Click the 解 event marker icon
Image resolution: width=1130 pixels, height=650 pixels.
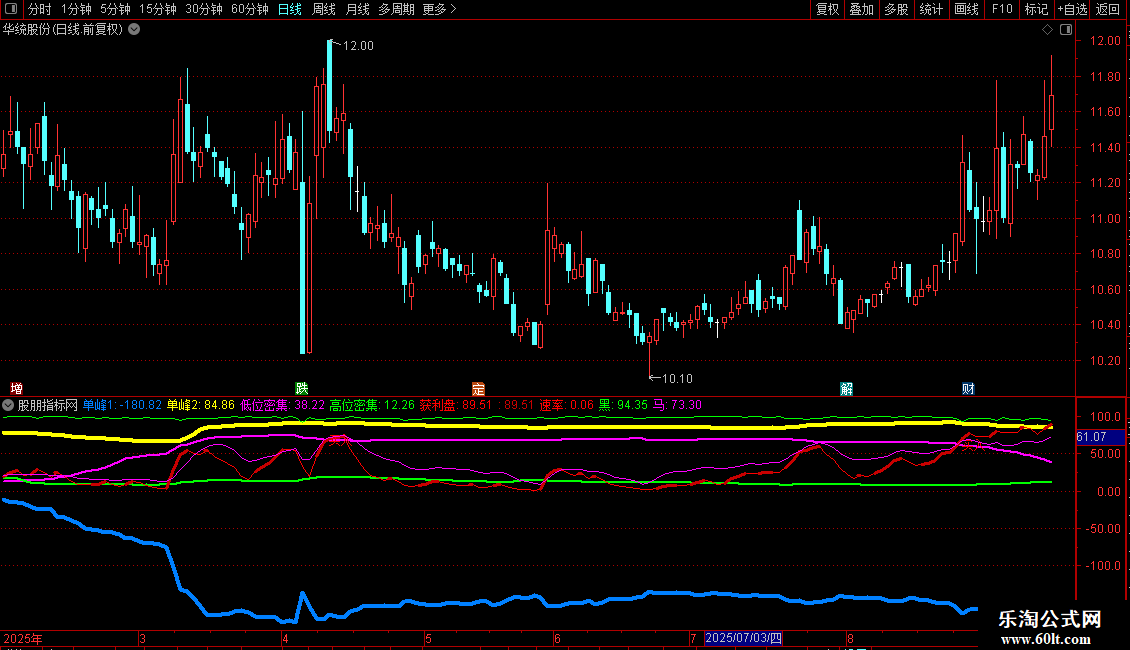(846, 388)
